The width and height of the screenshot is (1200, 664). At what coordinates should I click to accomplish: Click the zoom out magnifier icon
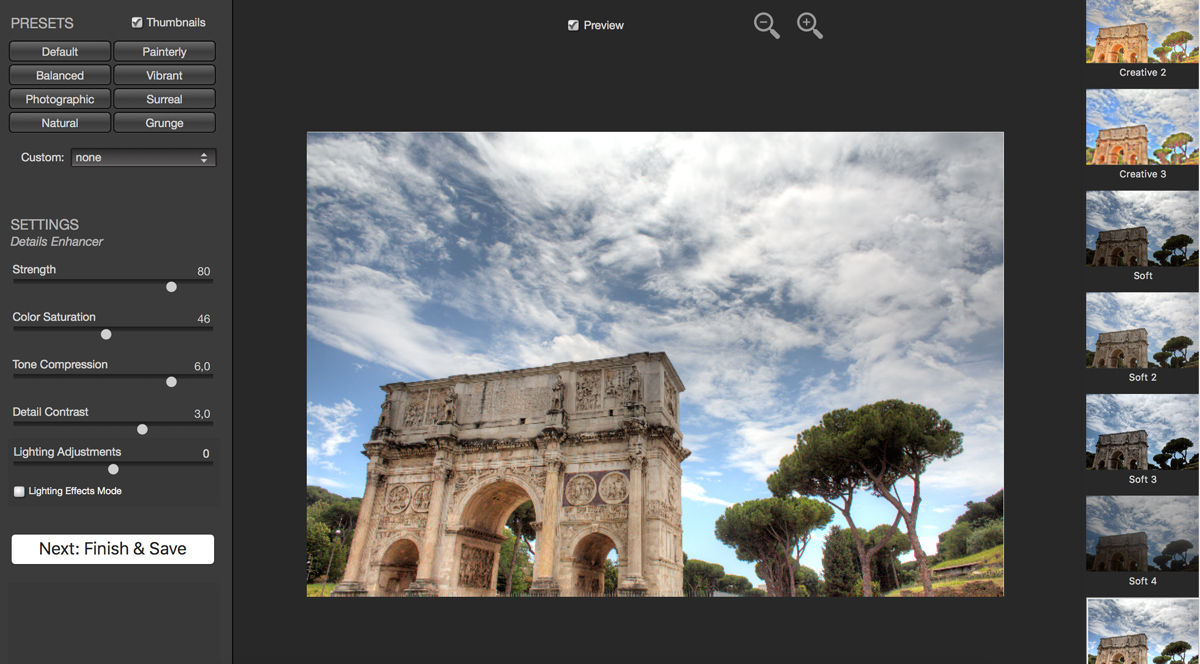(765, 25)
